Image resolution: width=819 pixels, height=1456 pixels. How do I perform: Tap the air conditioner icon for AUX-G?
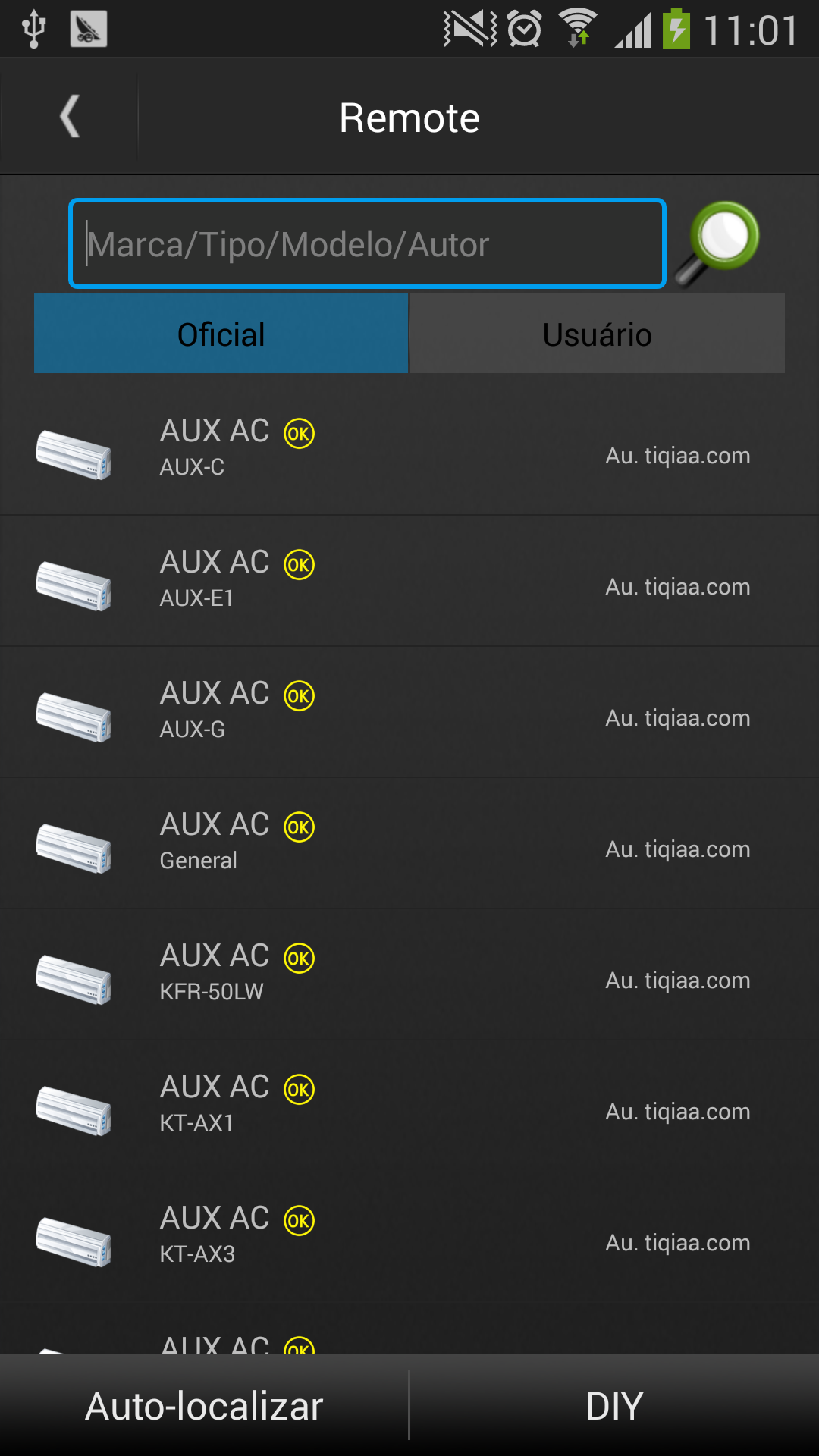[x=74, y=716]
